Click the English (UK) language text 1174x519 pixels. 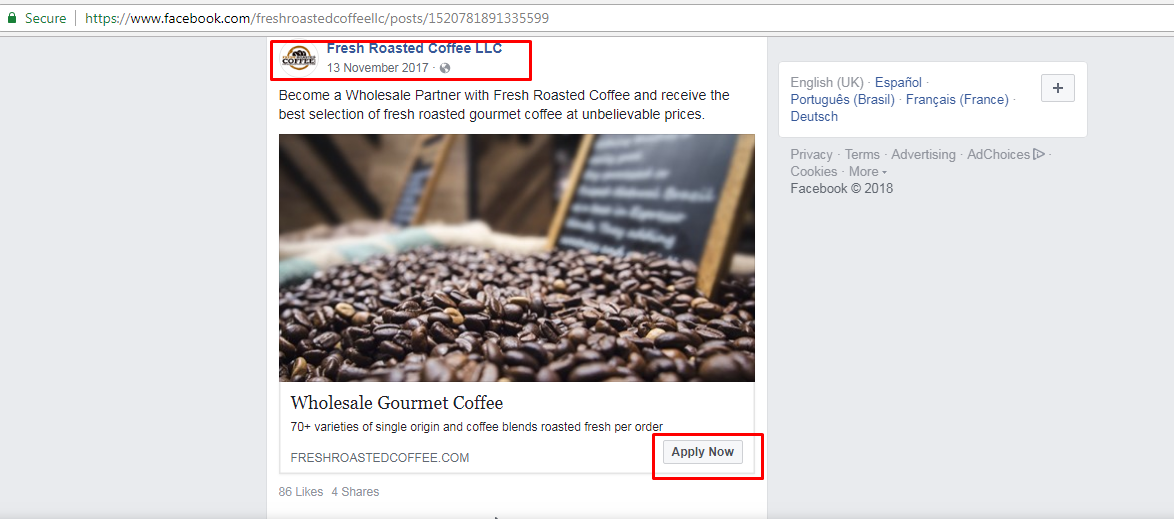(x=827, y=82)
